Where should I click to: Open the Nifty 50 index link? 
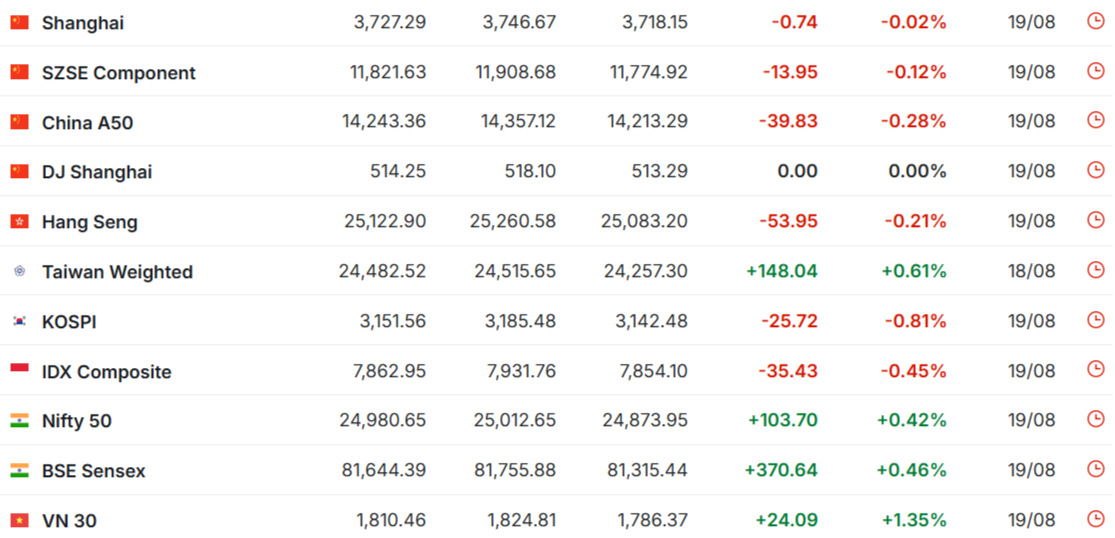coord(77,421)
